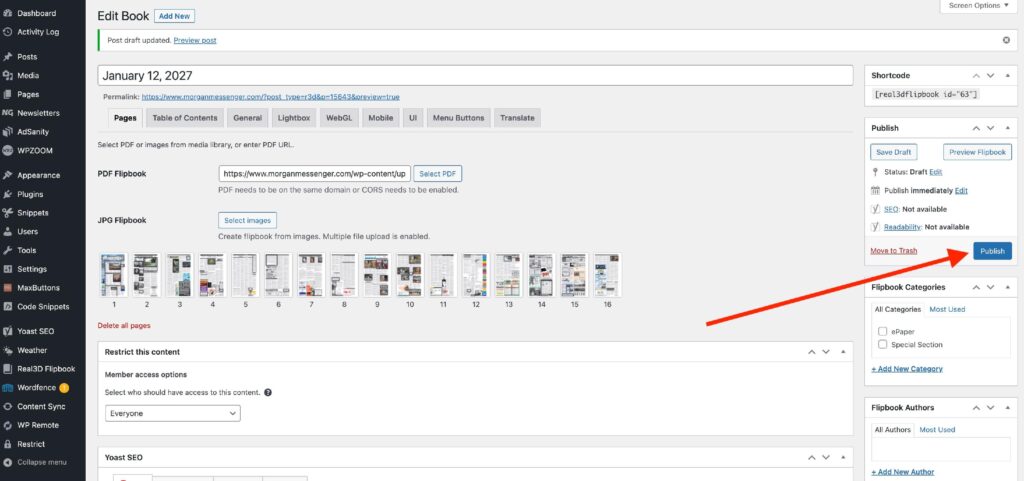This screenshot has height=481, width=1024.
Task: Click the Tools wrench icon
Action: [x=8, y=250]
